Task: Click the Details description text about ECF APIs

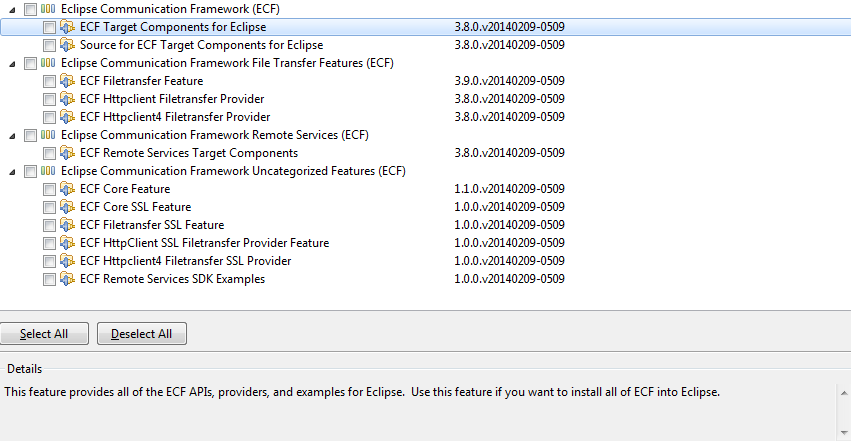Action: point(362,392)
